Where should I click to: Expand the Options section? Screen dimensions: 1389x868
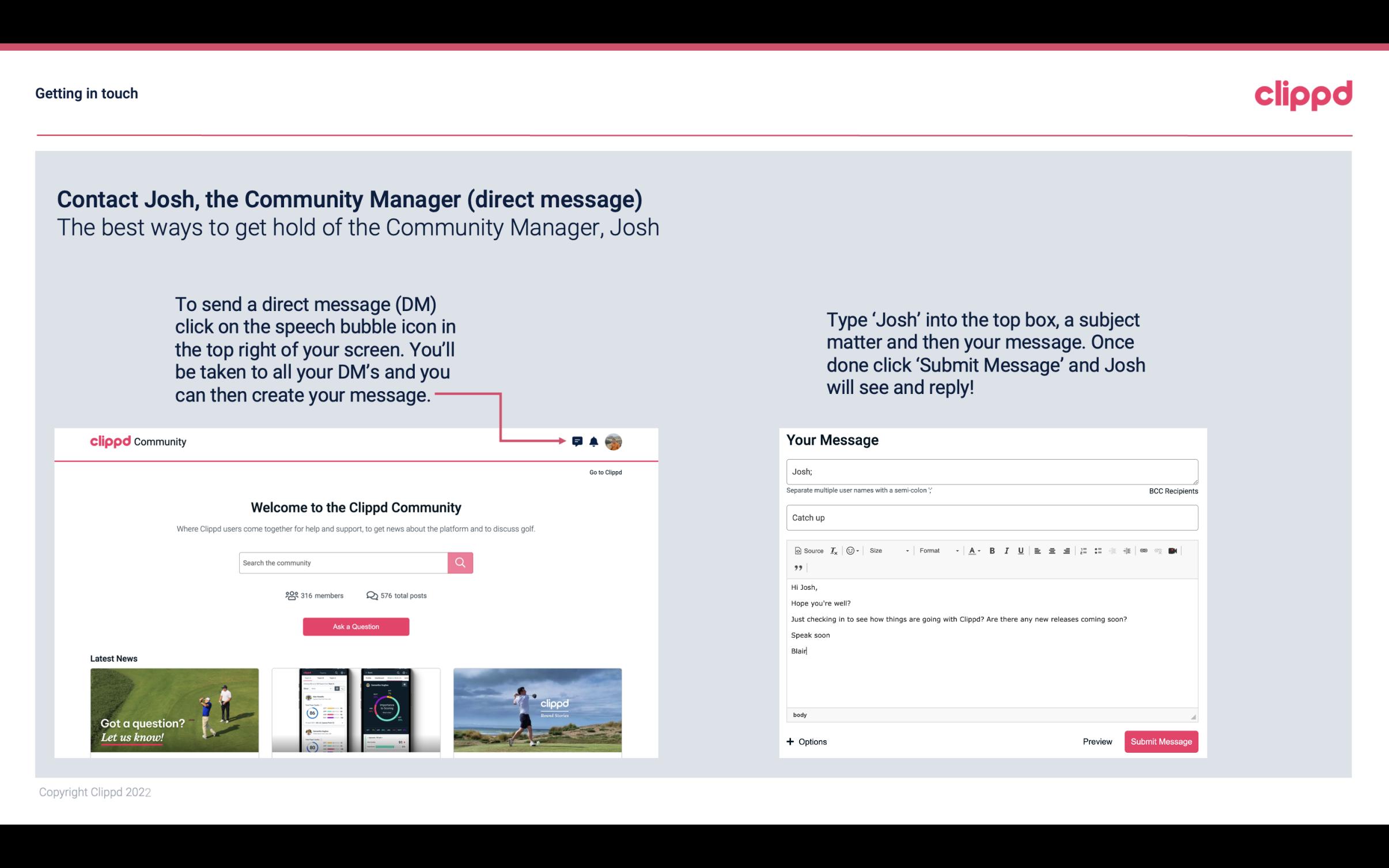(805, 741)
